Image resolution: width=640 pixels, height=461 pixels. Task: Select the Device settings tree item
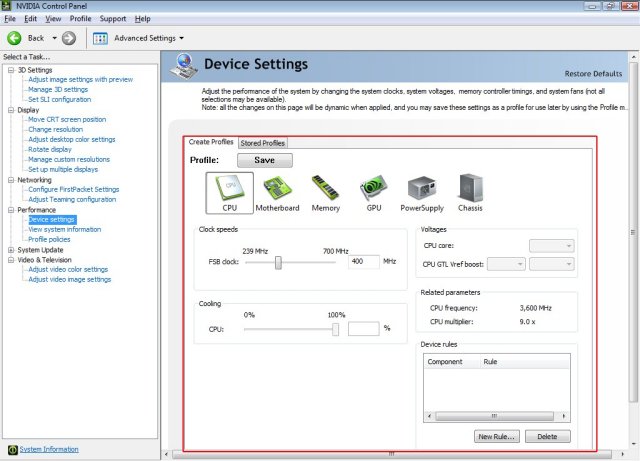pos(52,220)
